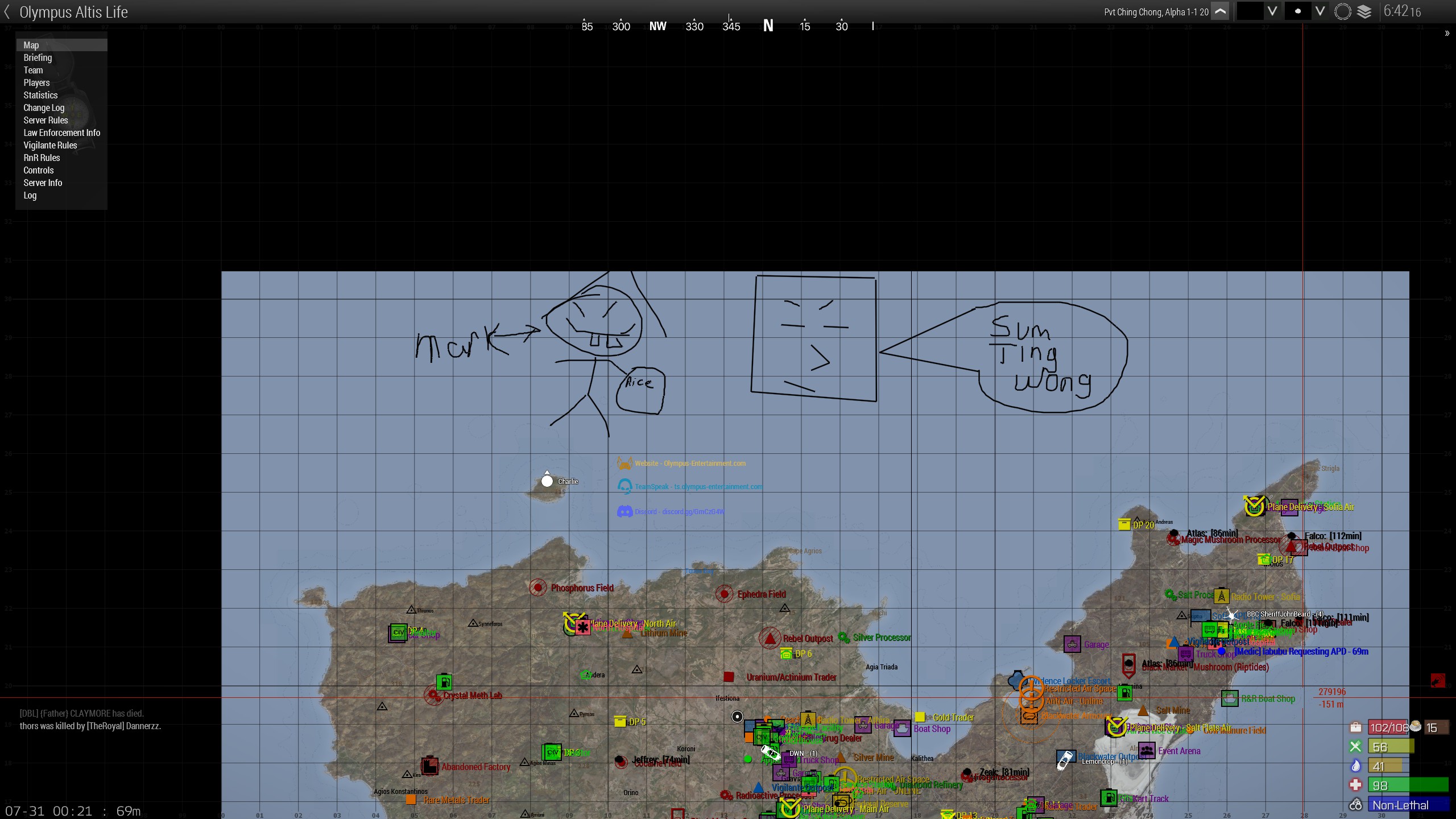Click the Abandoned Factory marker icon
The width and height of the screenshot is (1456, 819).
(x=429, y=766)
